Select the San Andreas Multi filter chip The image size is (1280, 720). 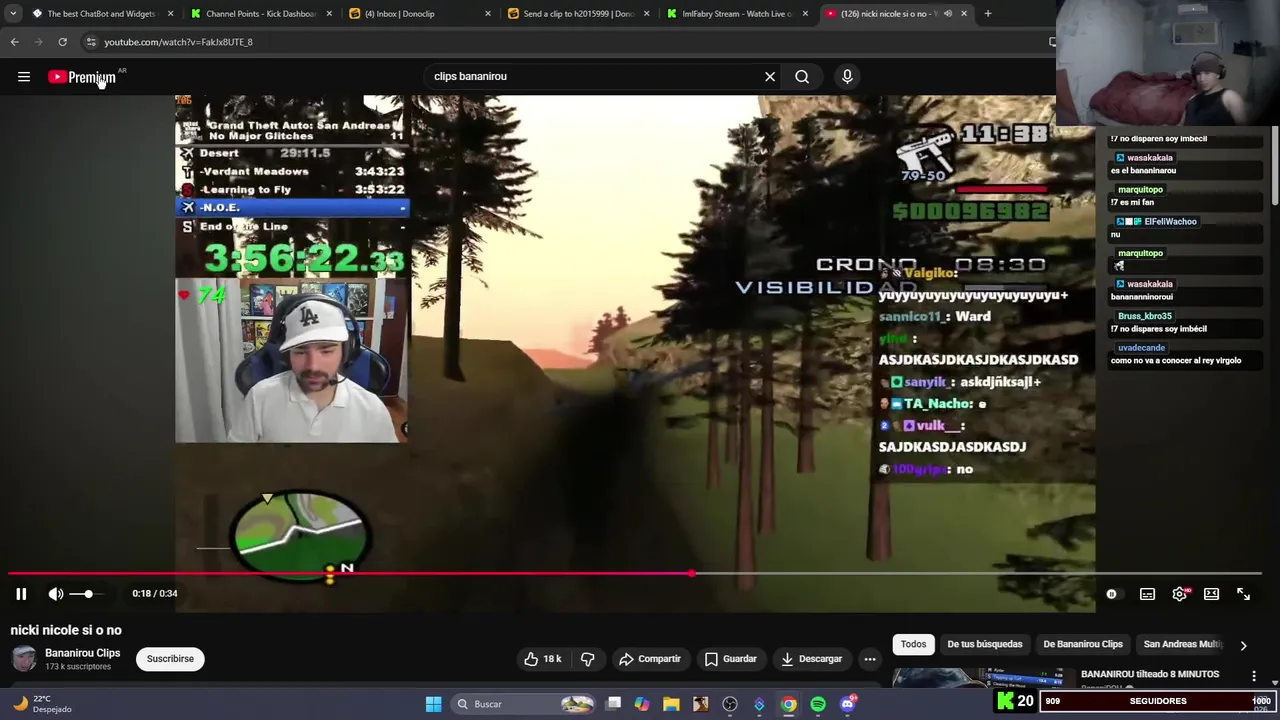click(x=1183, y=644)
